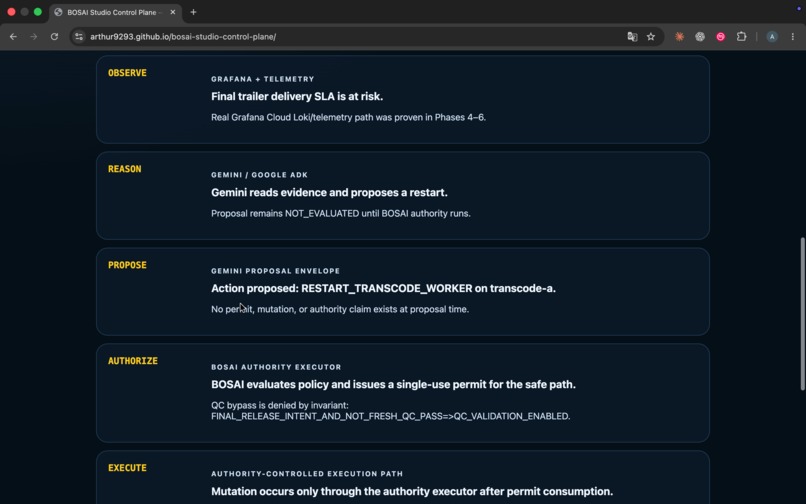Screen dimensions: 806x504
Task: Open the orange starburst extension icon
Action: pos(680,37)
